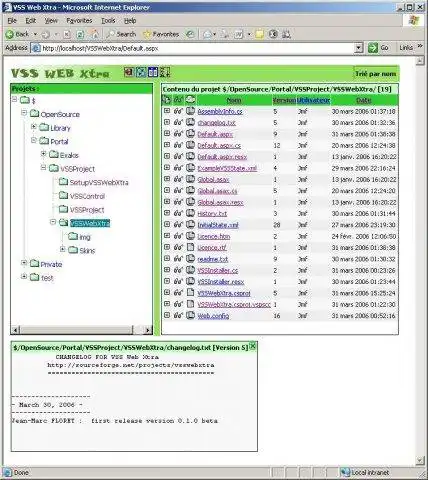Open the View menu

(x=51, y=21)
